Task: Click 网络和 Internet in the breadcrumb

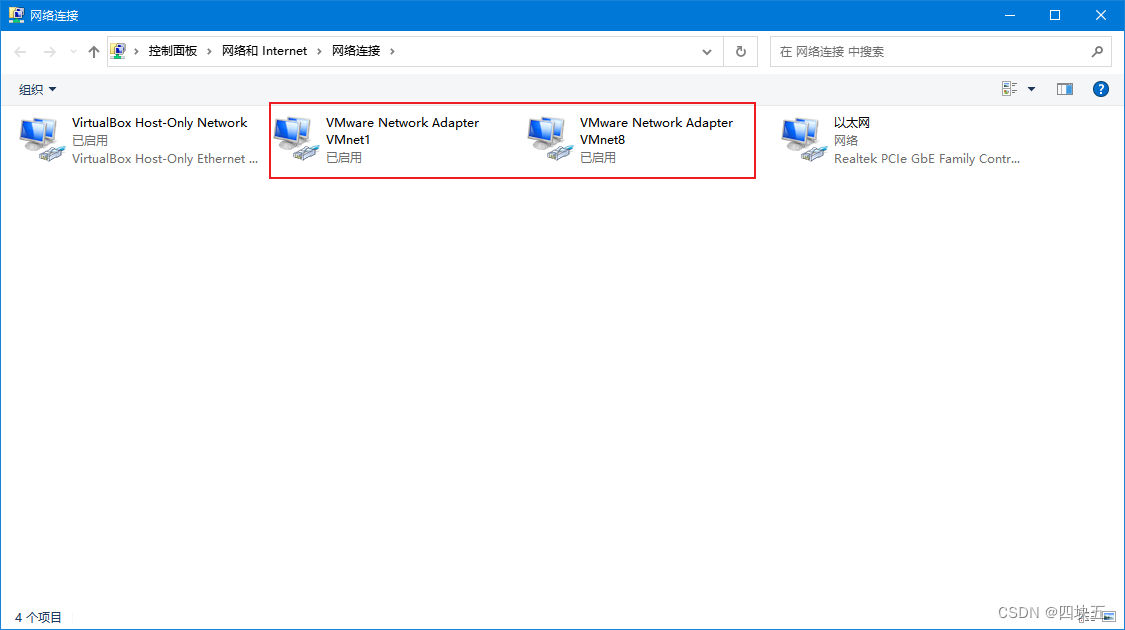Action: click(x=264, y=51)
